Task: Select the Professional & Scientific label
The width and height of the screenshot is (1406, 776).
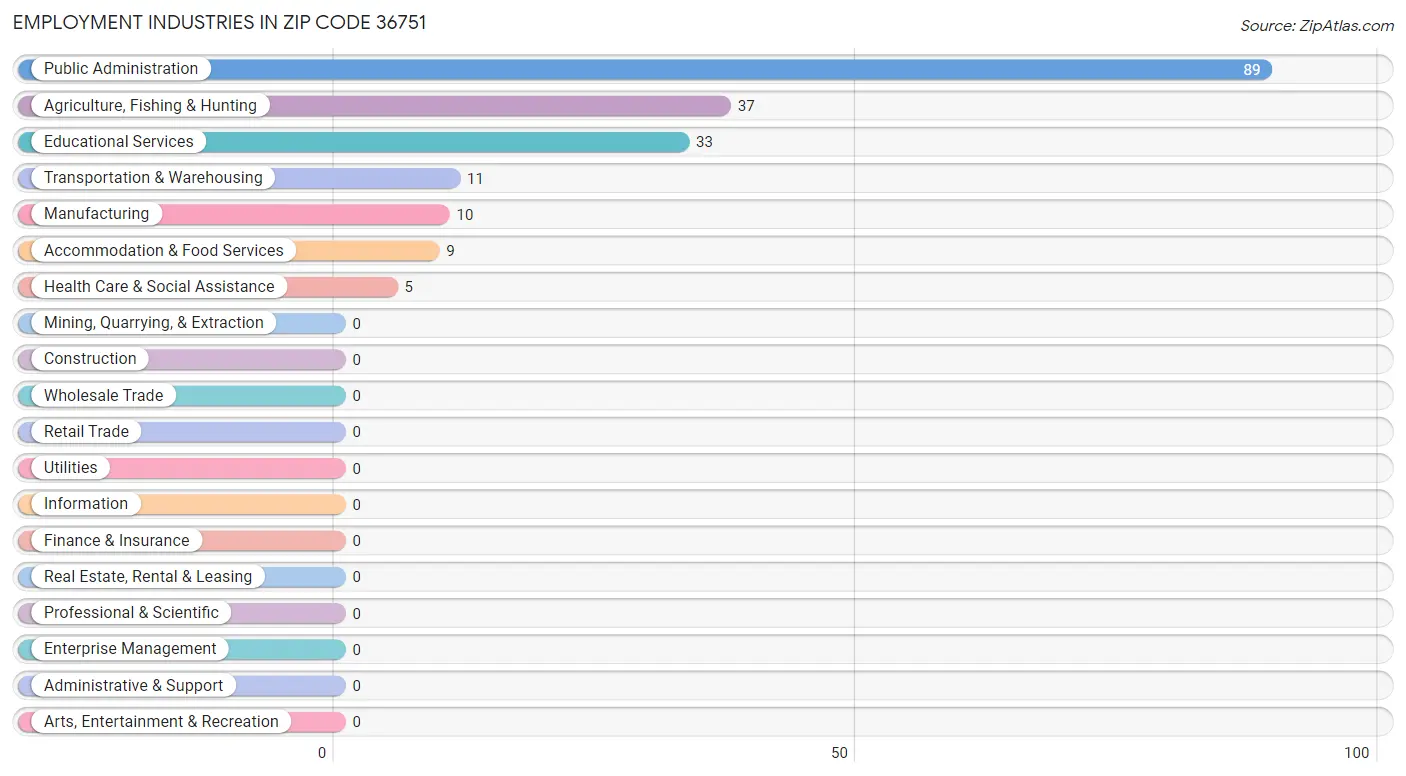Action: 131,613
